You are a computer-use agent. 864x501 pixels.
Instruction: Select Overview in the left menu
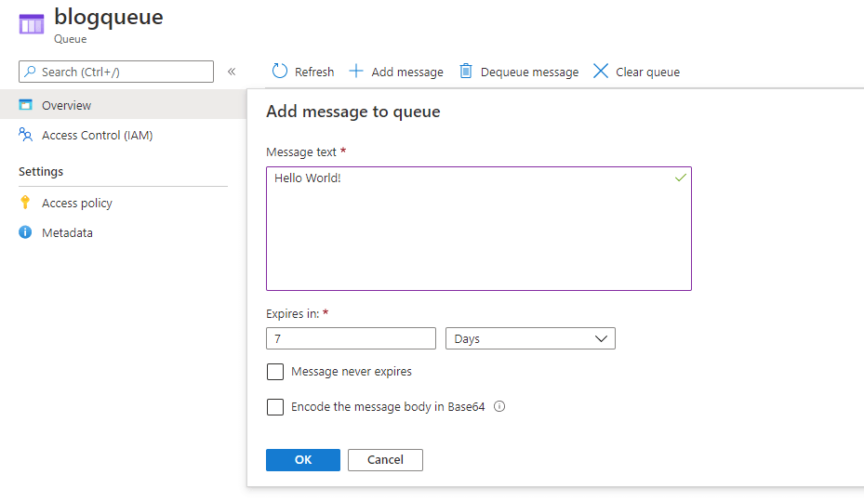(66, 105)
